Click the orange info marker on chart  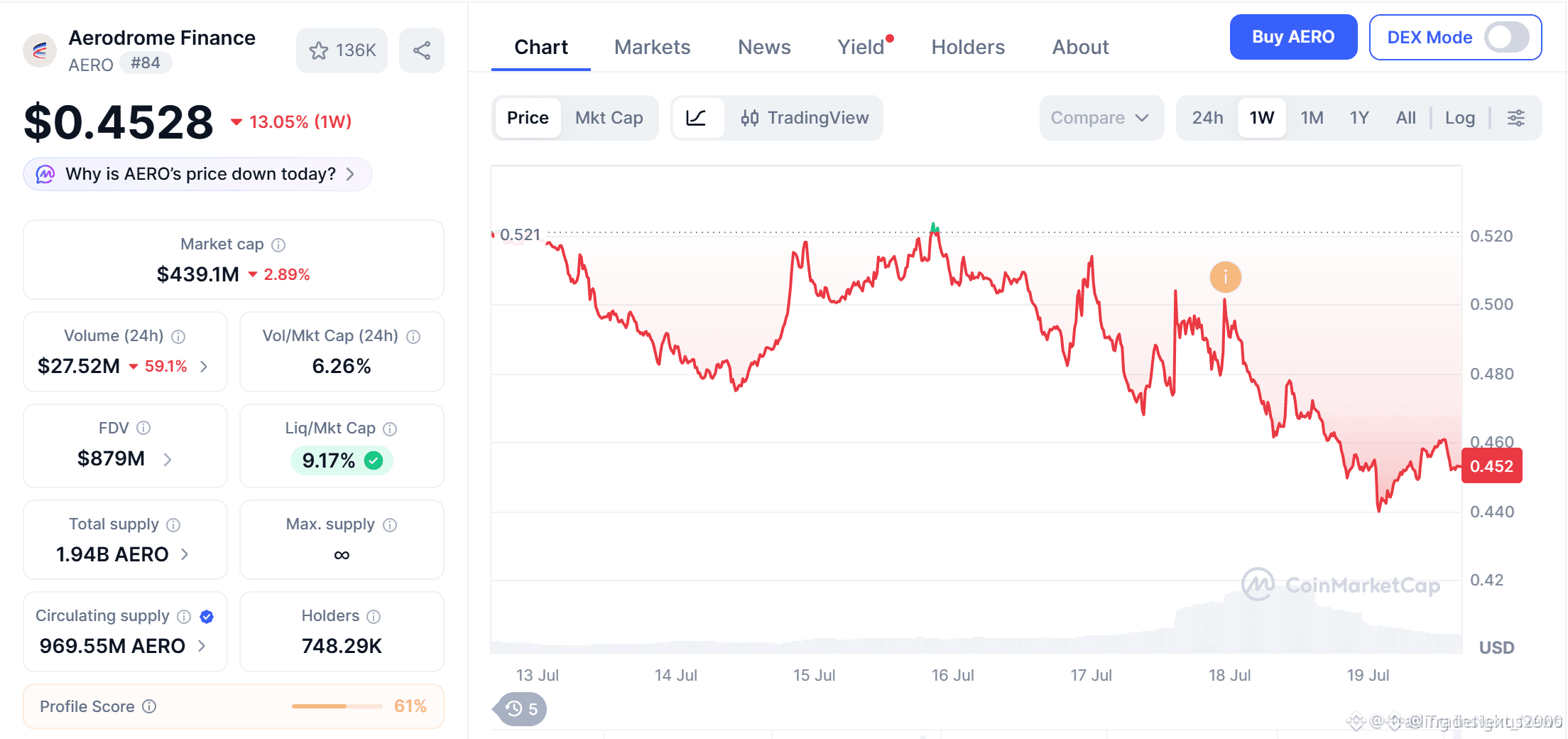(x=1225, y=277)
